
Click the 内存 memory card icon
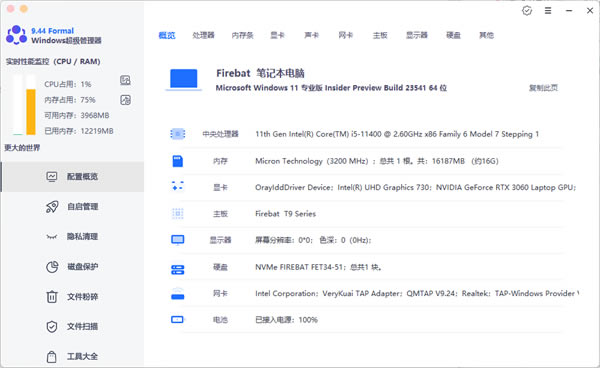pyautogui.click(x=178, y=161)
